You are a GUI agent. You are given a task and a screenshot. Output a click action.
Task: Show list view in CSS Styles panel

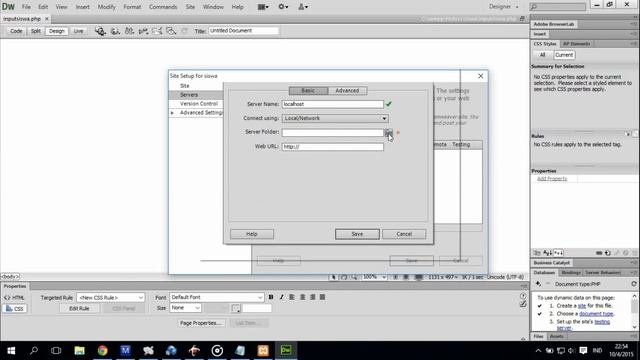[548, 253]
